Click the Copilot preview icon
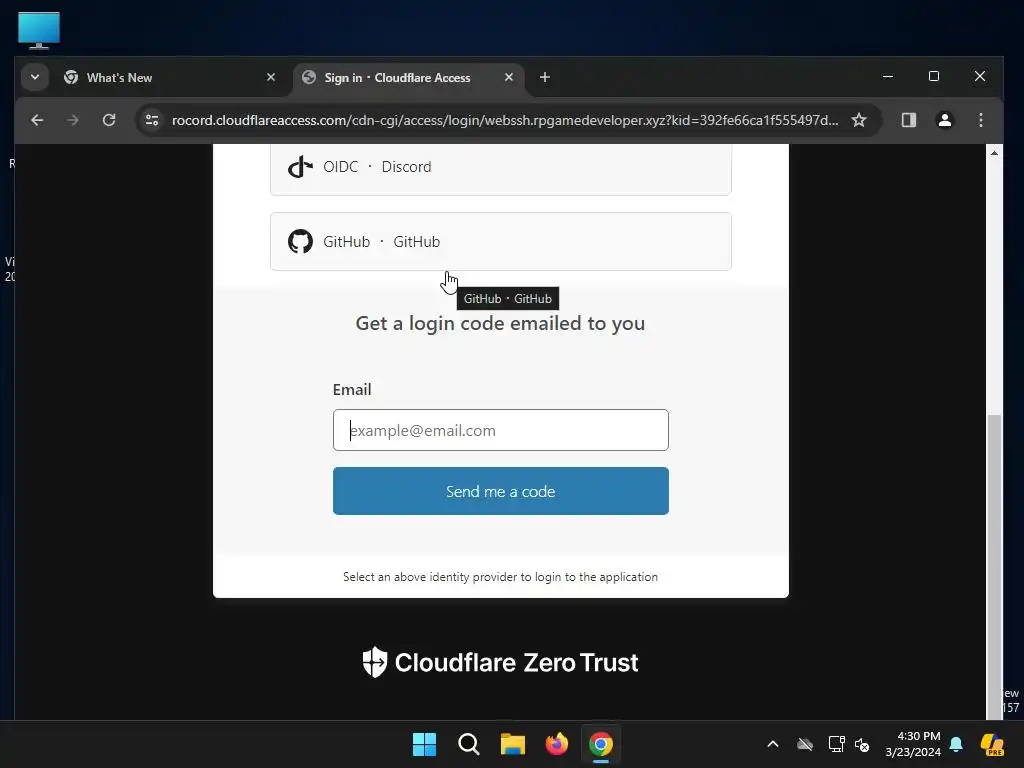 click(x=992, y=744)
